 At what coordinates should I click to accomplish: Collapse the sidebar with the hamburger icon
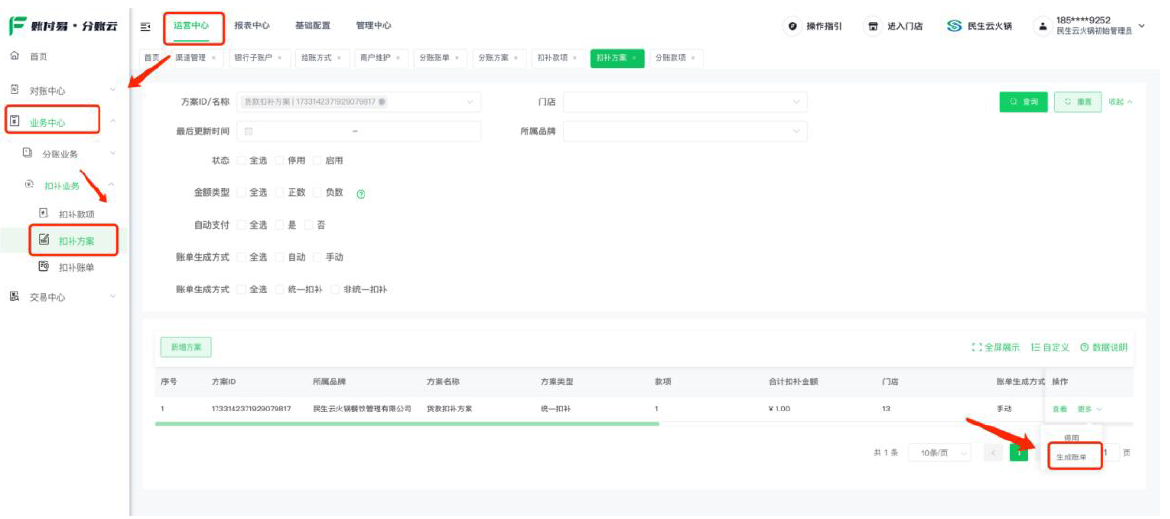[x=146, y=26]
